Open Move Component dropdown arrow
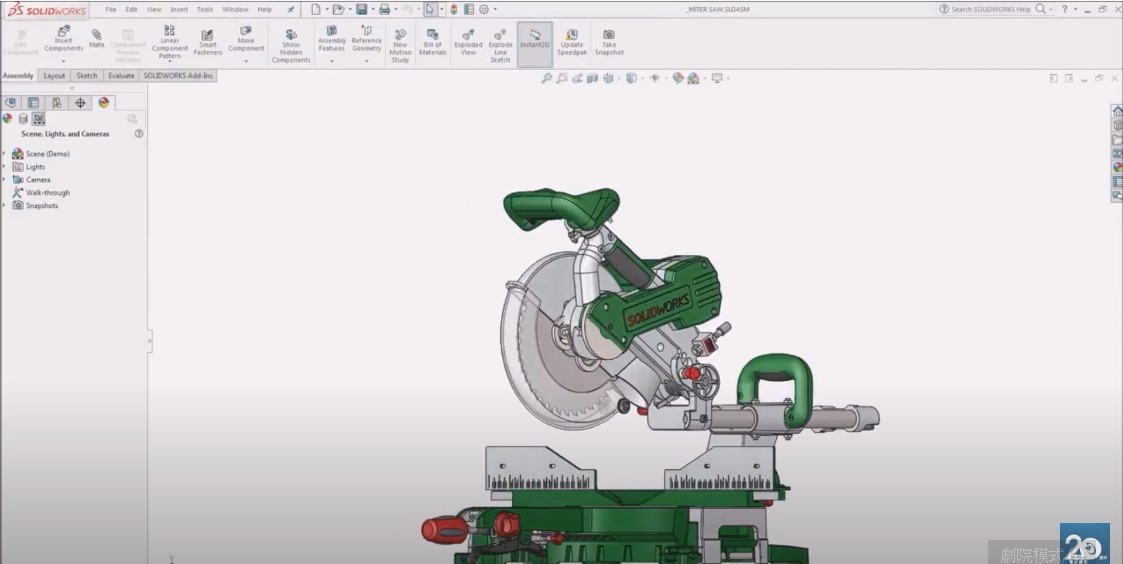1123x564 pixels. (x=246, y=61)
